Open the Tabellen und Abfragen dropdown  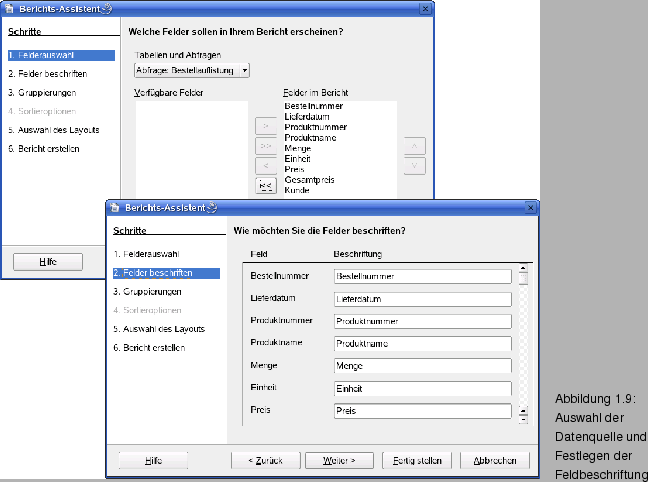[x=245, y=70]
